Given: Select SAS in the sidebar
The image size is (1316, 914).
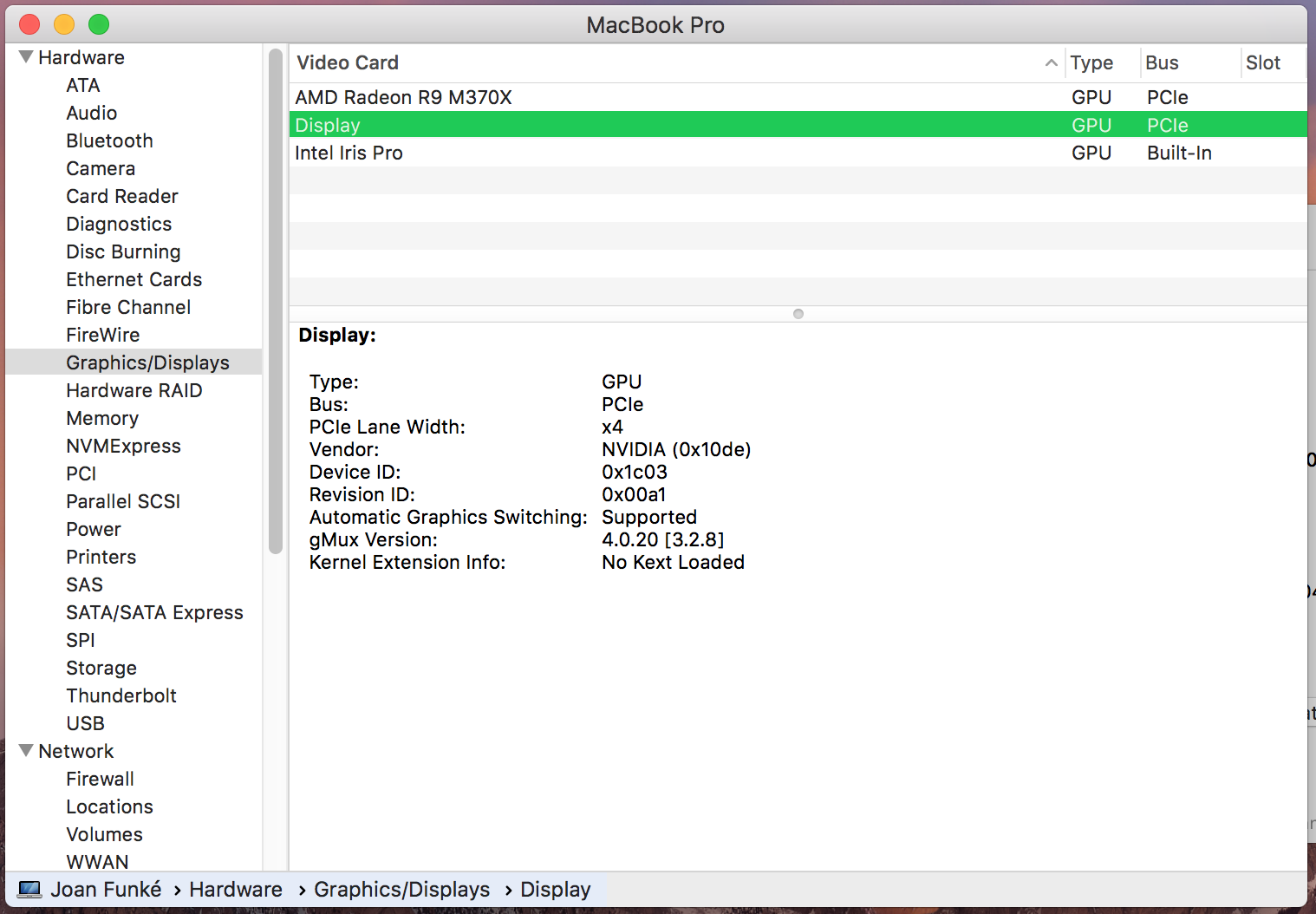Looking at the screenshot, I should (84, 584).
